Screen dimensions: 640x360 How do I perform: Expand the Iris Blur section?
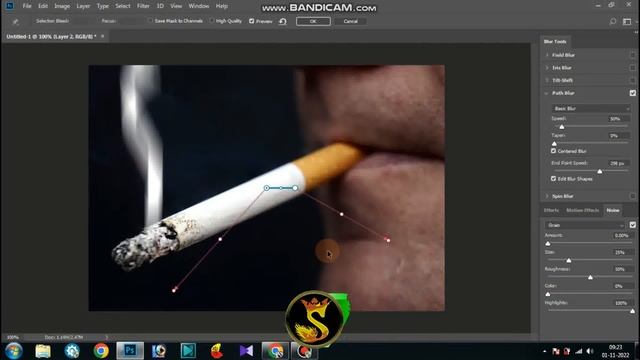(547, 68)
